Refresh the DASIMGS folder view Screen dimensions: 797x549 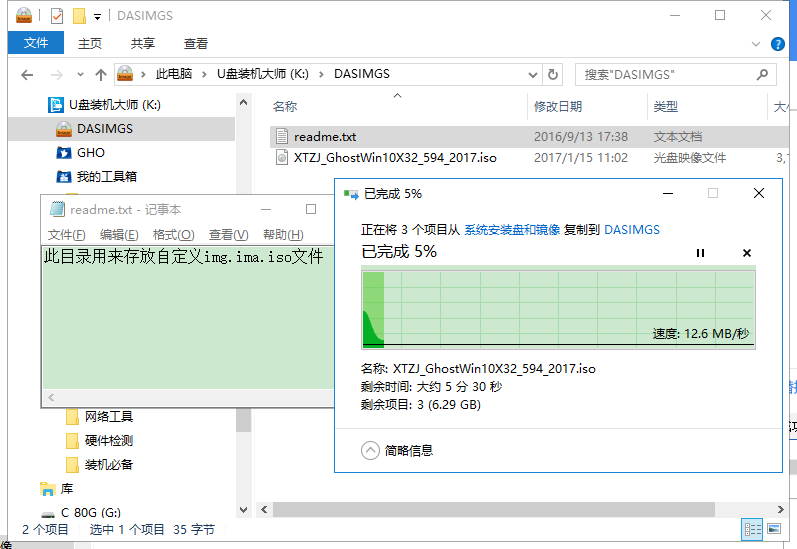pos(553,75)
